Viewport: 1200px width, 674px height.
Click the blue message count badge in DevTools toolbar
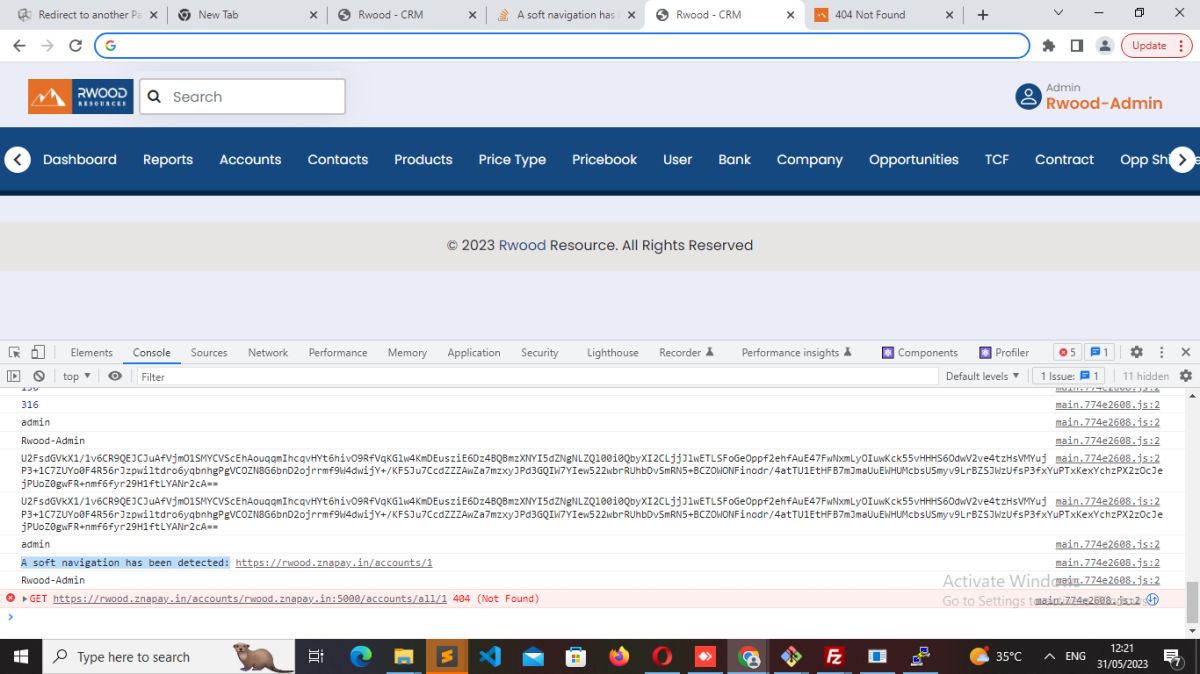(1099, 352)
